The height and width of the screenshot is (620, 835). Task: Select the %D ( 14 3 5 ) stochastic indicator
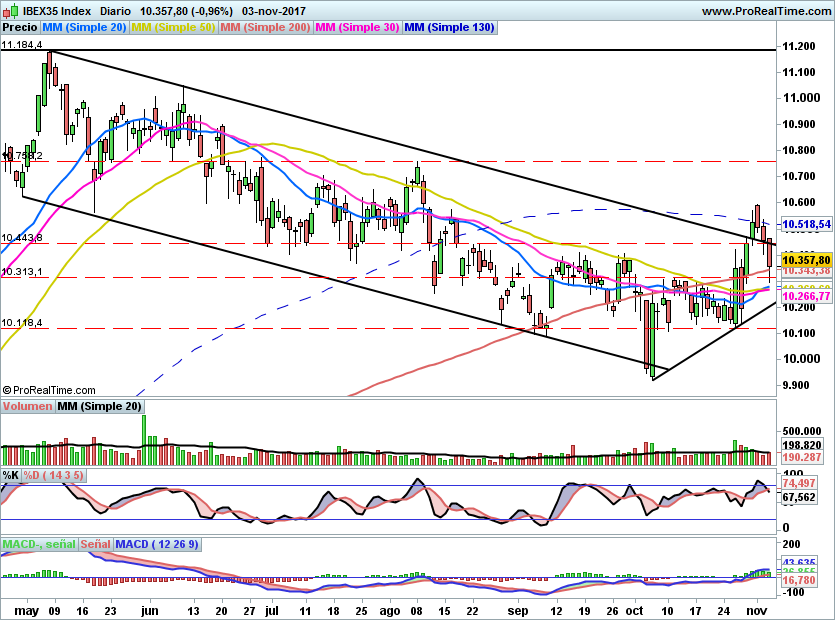point(55,475)
